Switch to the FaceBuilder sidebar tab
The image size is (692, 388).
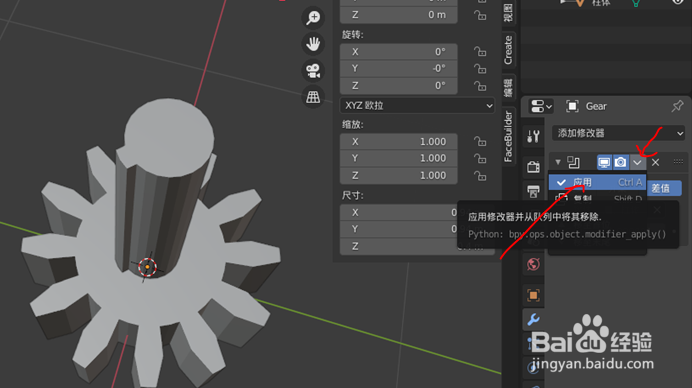click(508, 136)
